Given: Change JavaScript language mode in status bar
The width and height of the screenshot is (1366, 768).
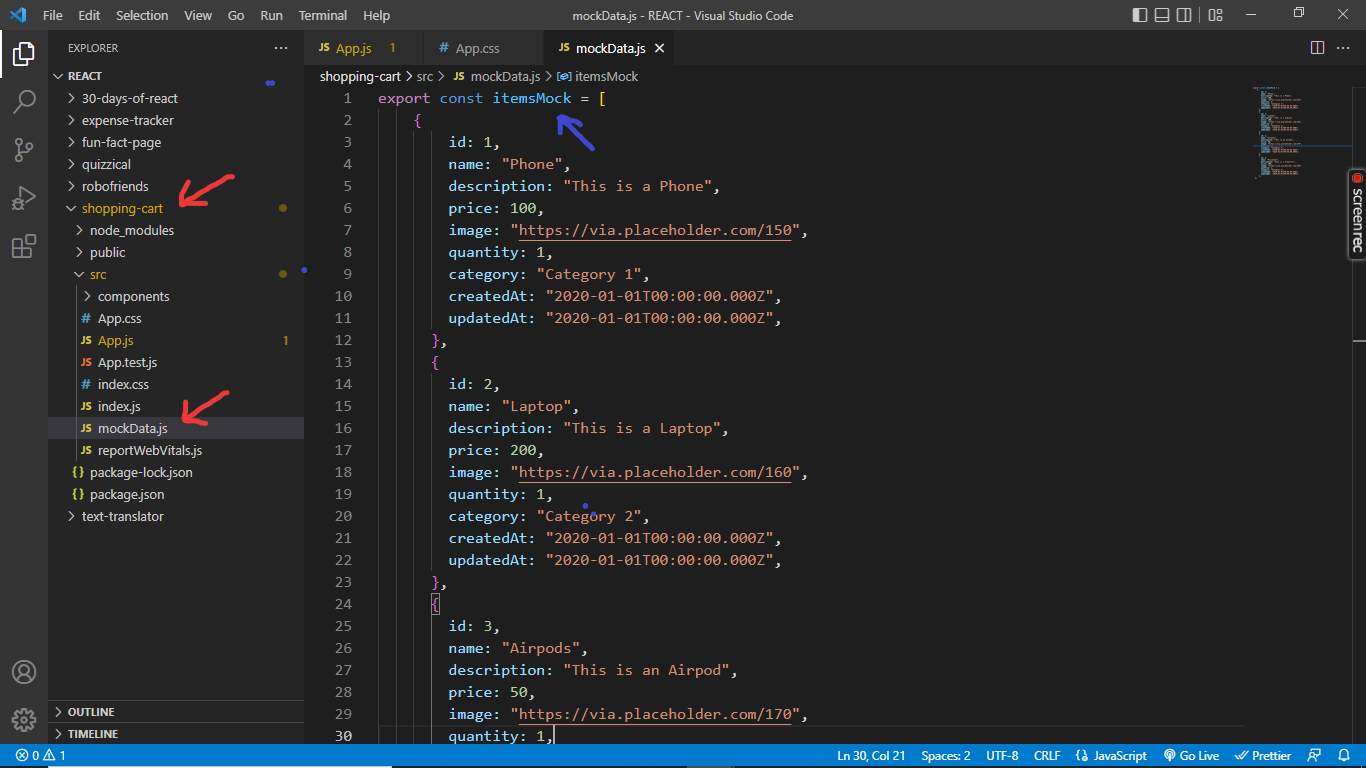Looking at the screenshot, I should click(x=1111, y=756).
